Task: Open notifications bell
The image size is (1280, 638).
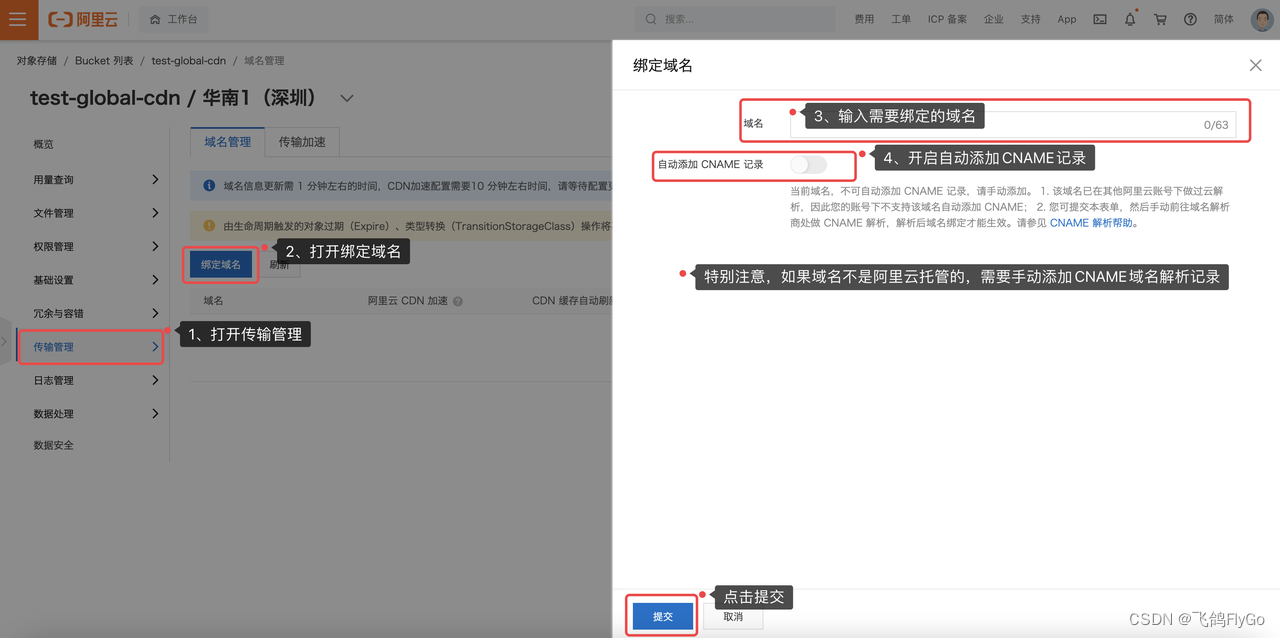Action: point(1130,19)
